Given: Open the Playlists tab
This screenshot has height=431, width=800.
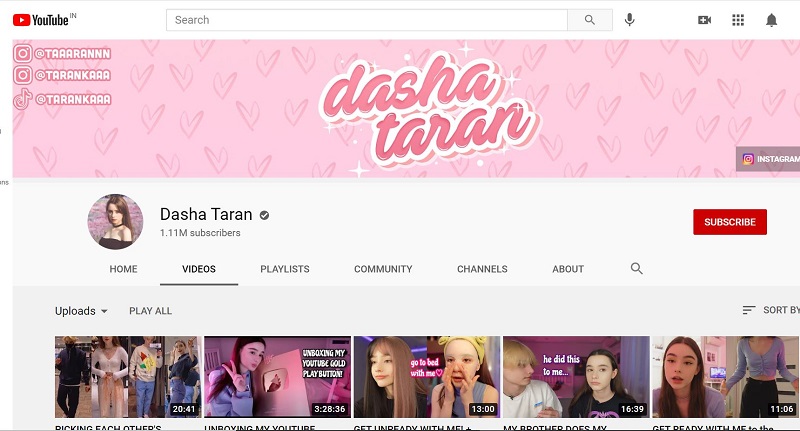Looking at the screenshot, I should coord(285,269).
